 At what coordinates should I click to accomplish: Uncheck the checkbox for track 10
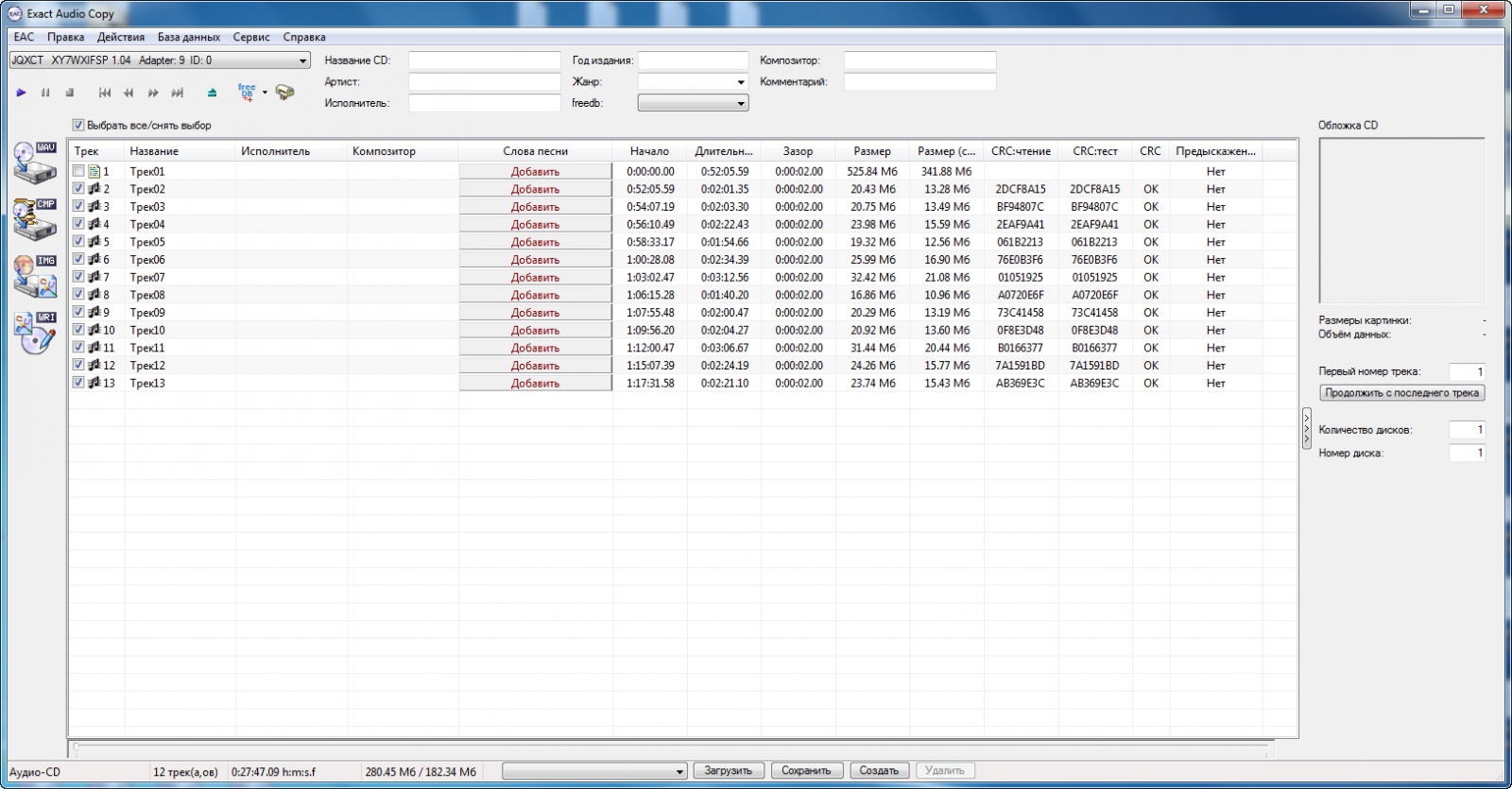click(78, 330)
